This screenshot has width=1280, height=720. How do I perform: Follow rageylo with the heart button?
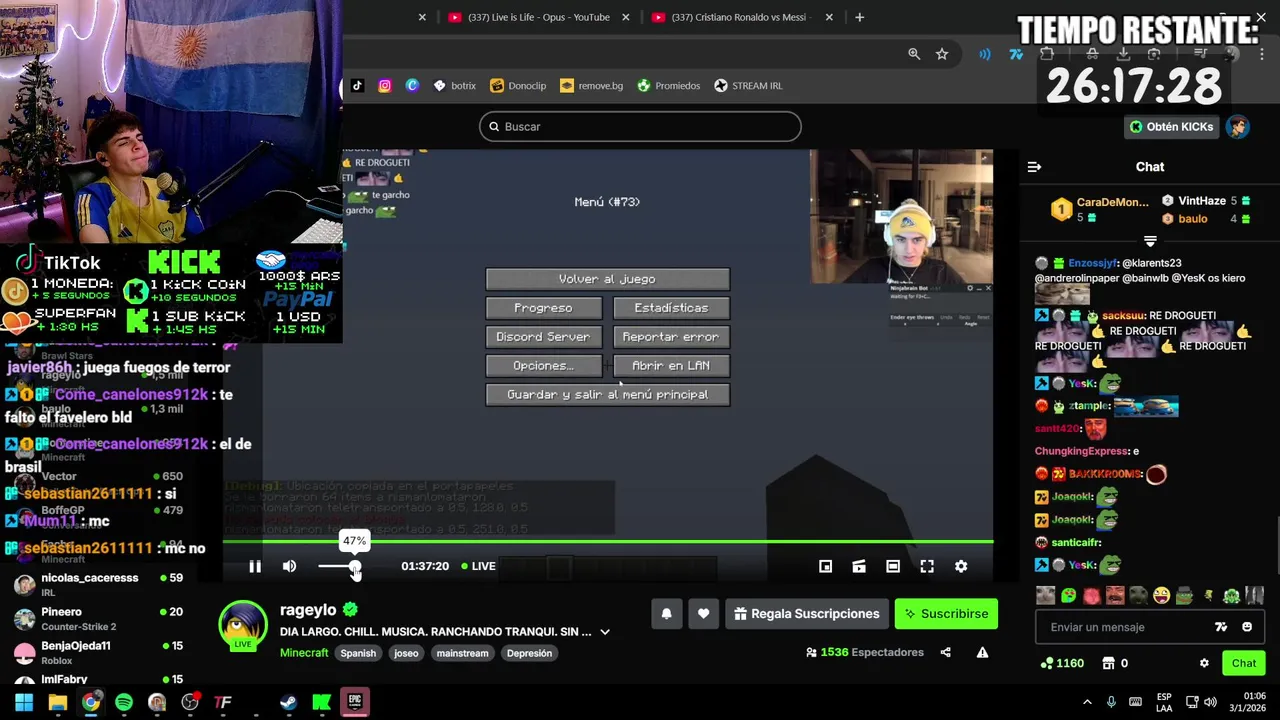point(703,614)
